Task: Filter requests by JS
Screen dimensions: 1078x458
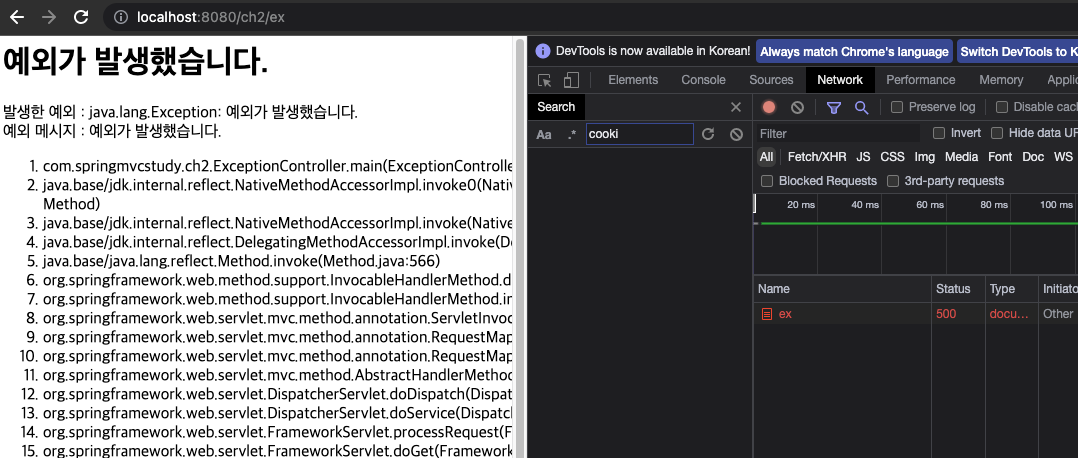Action: [863, 157]
